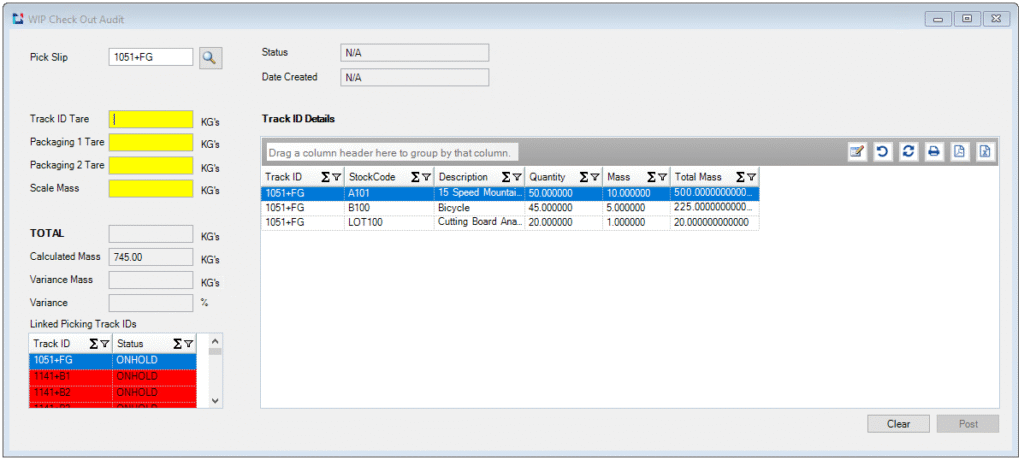Click quantity cell 45.000000
This screenshot has height=460, width=1024.
coord(564,208)
